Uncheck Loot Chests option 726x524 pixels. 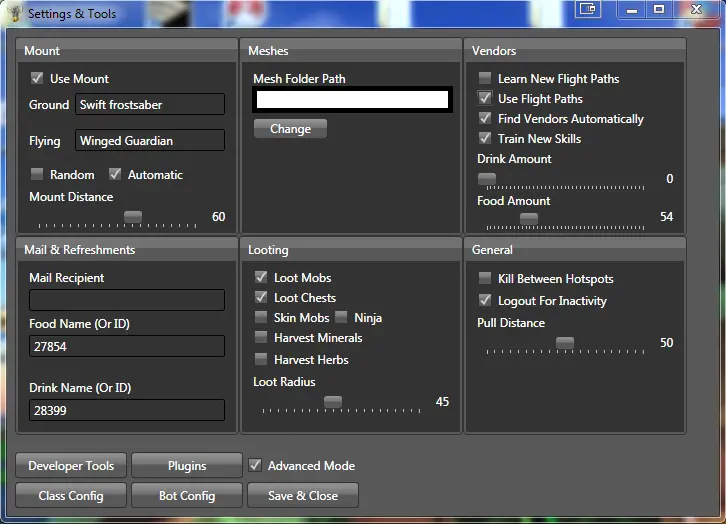[261, 297]
